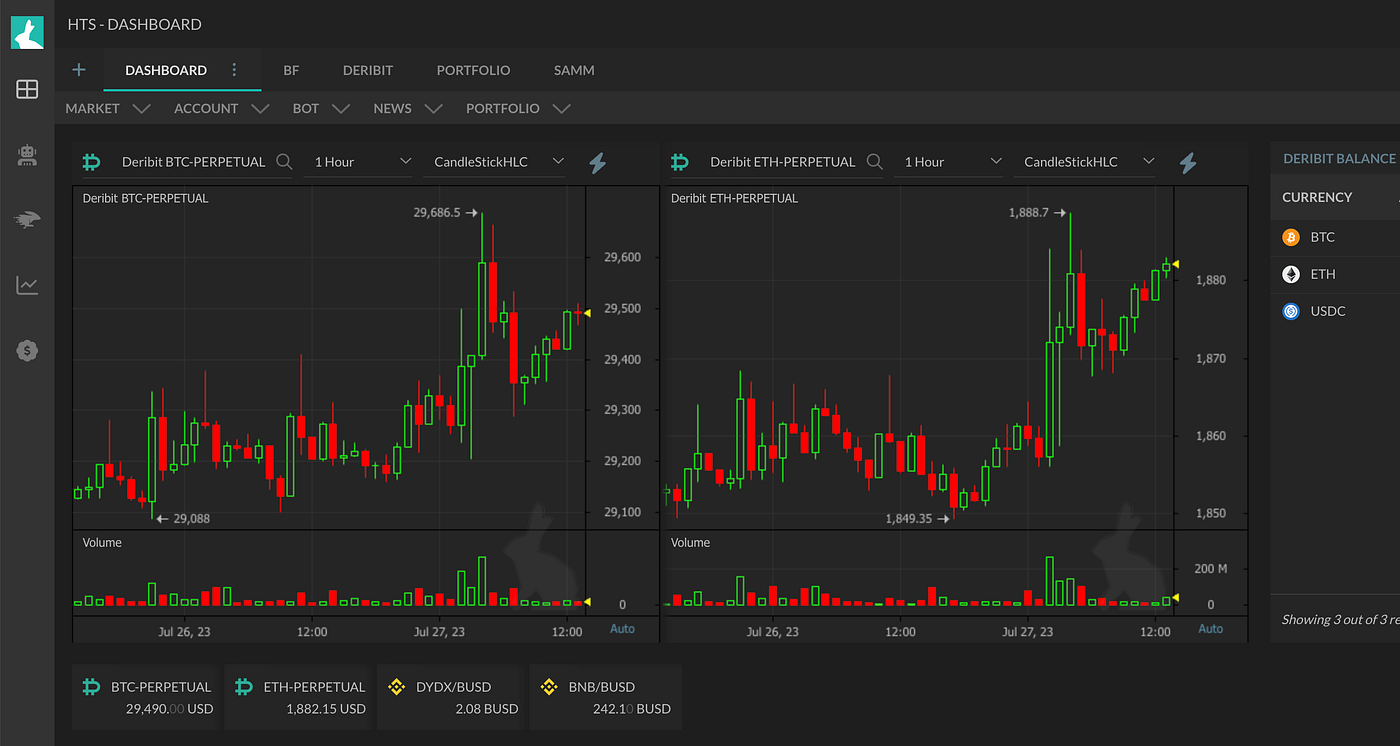Screen dimensions: 1400x746
Task: Switch to the DERIBIT tab
Action: 368,70
